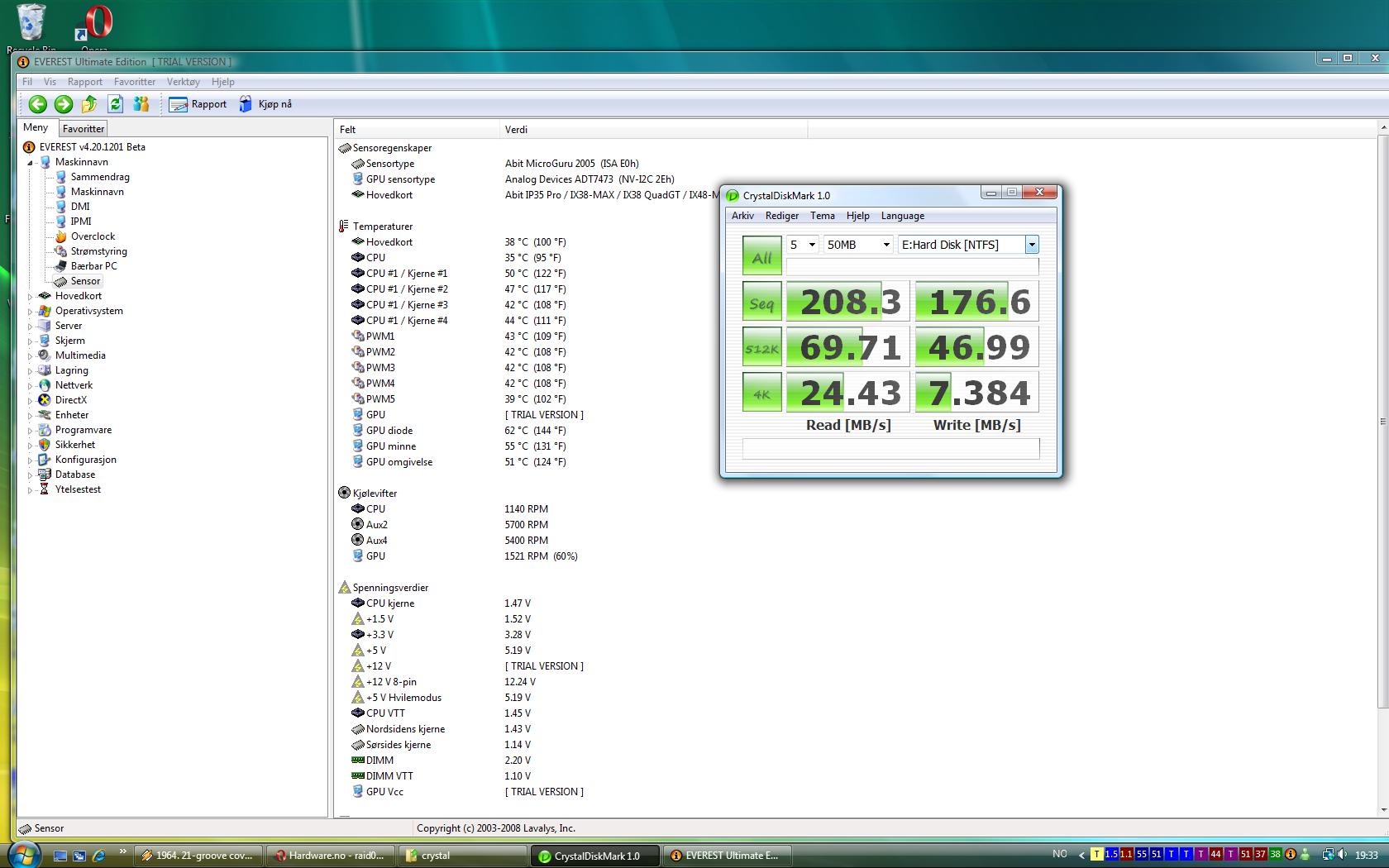
Task: Open the Arkiv menu in CrystalDiskMark
Action: click(742, 216)
